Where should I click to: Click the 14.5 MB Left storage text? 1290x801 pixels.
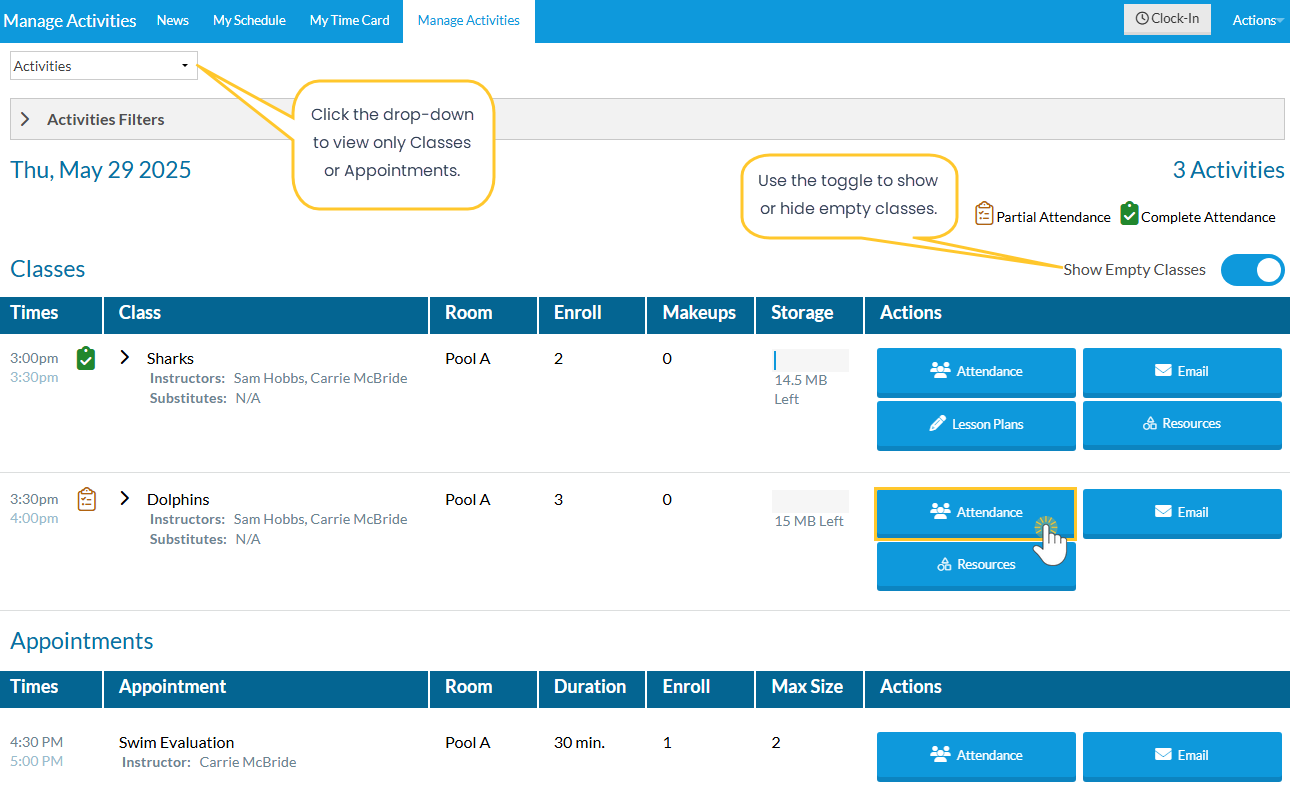[801, 389]
